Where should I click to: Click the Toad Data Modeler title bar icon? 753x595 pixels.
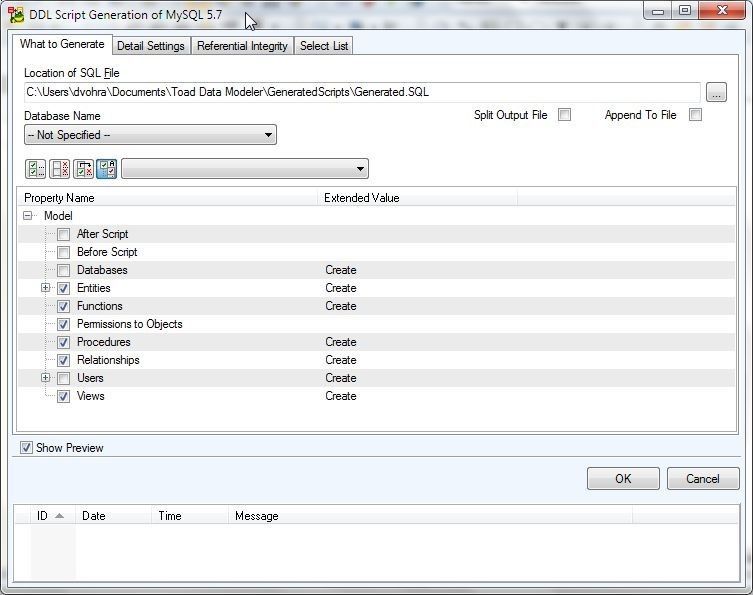tap(15, 15)
